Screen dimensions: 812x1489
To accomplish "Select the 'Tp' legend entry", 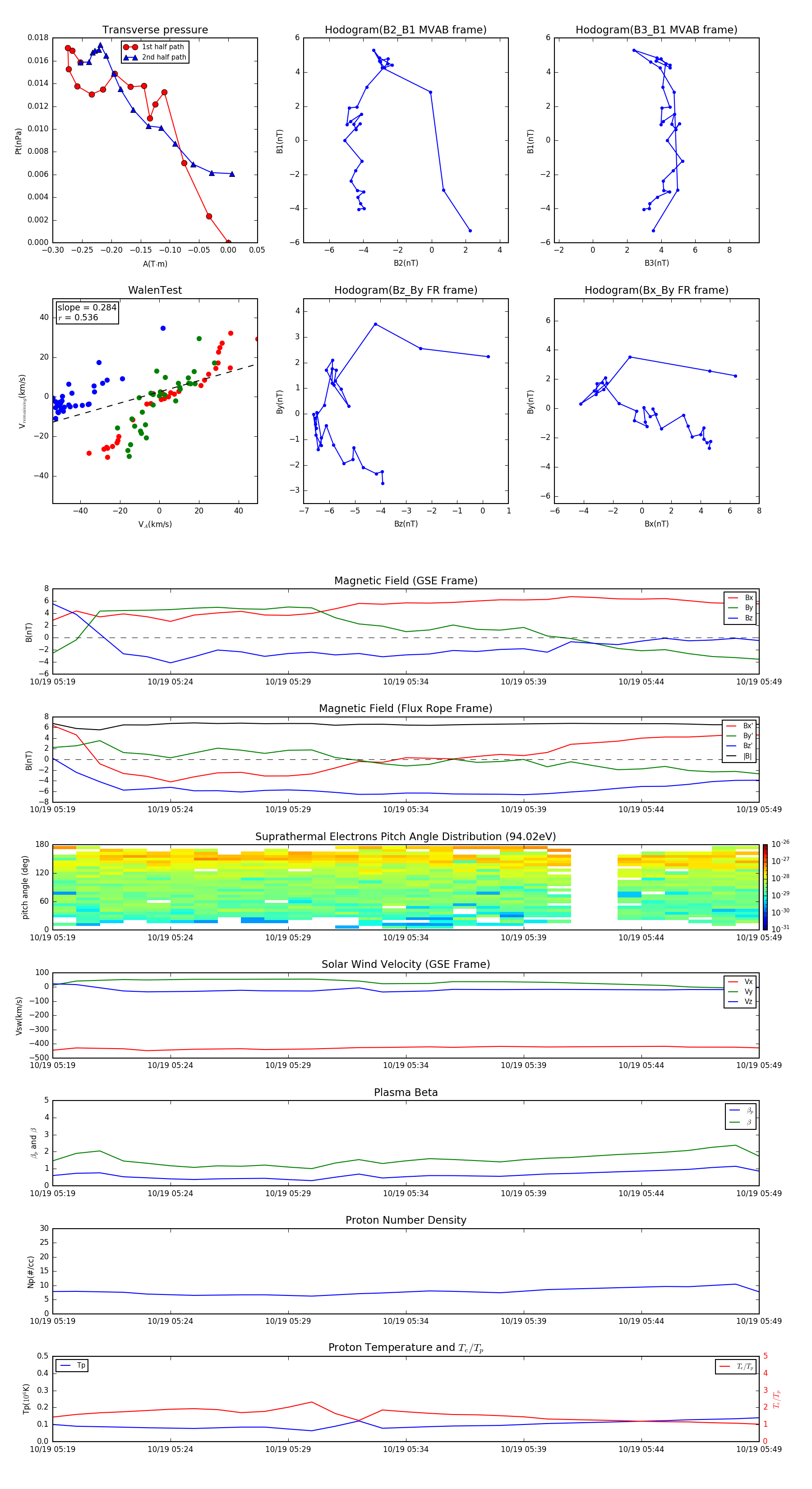I will pos(73,1365).
